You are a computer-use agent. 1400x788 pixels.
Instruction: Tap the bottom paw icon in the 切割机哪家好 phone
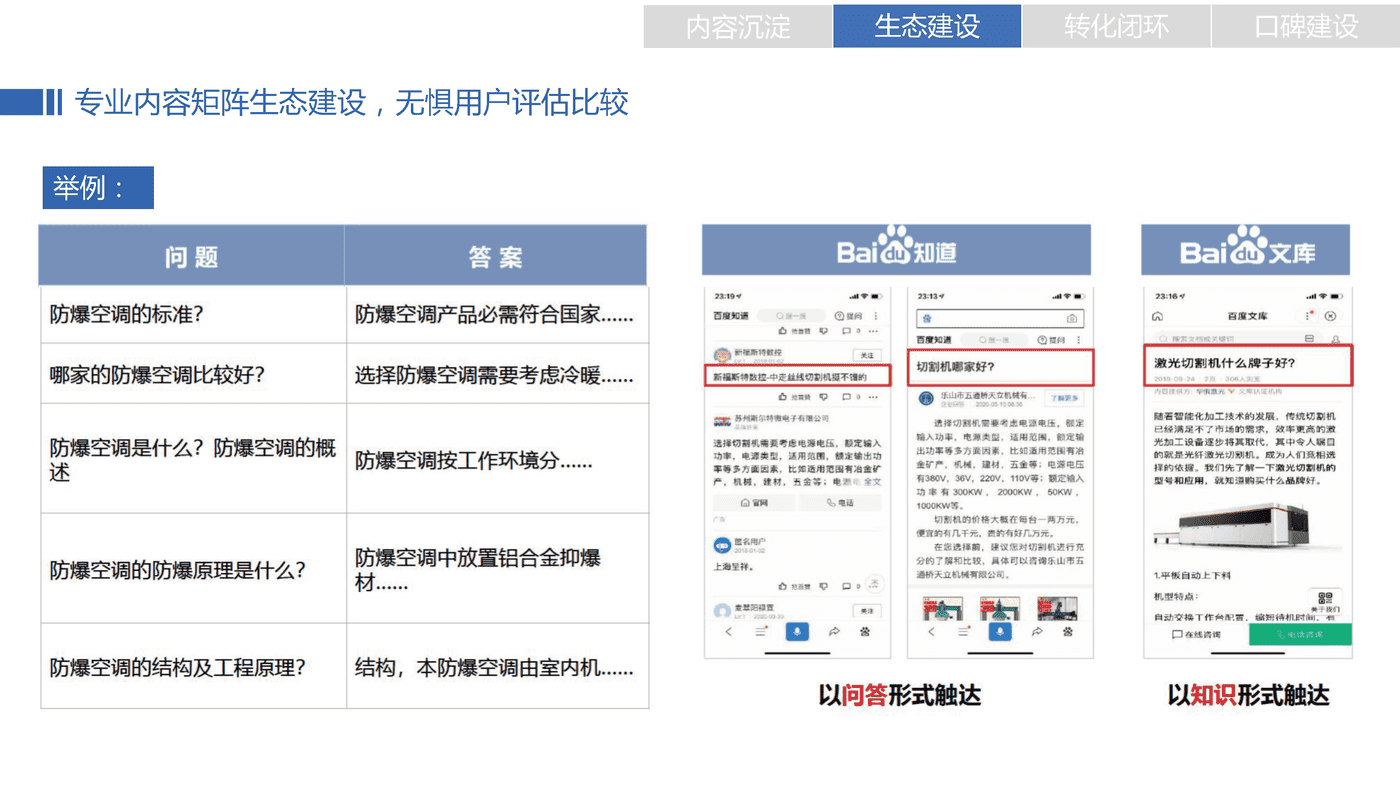1068,631
